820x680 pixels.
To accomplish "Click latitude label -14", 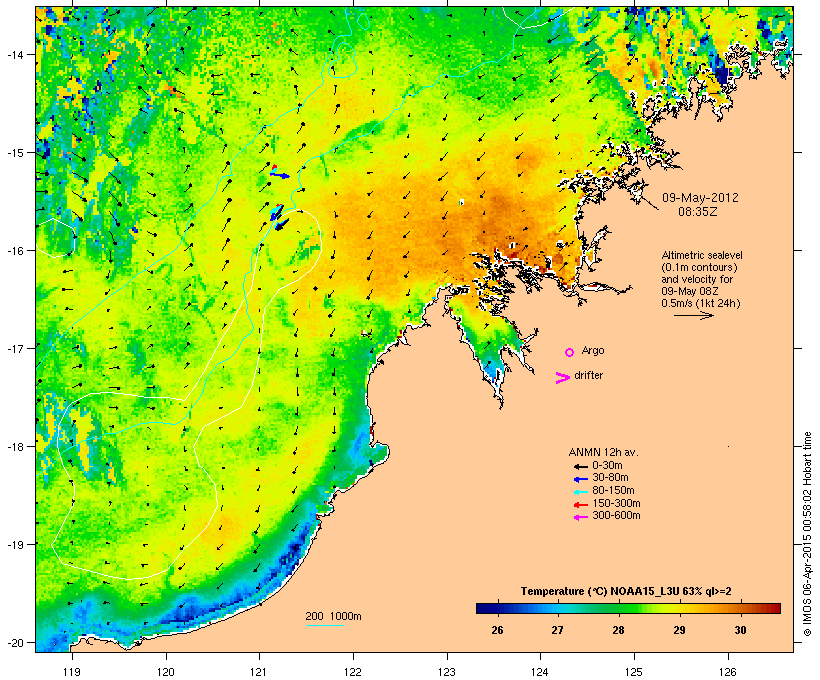I will point(15,54).
